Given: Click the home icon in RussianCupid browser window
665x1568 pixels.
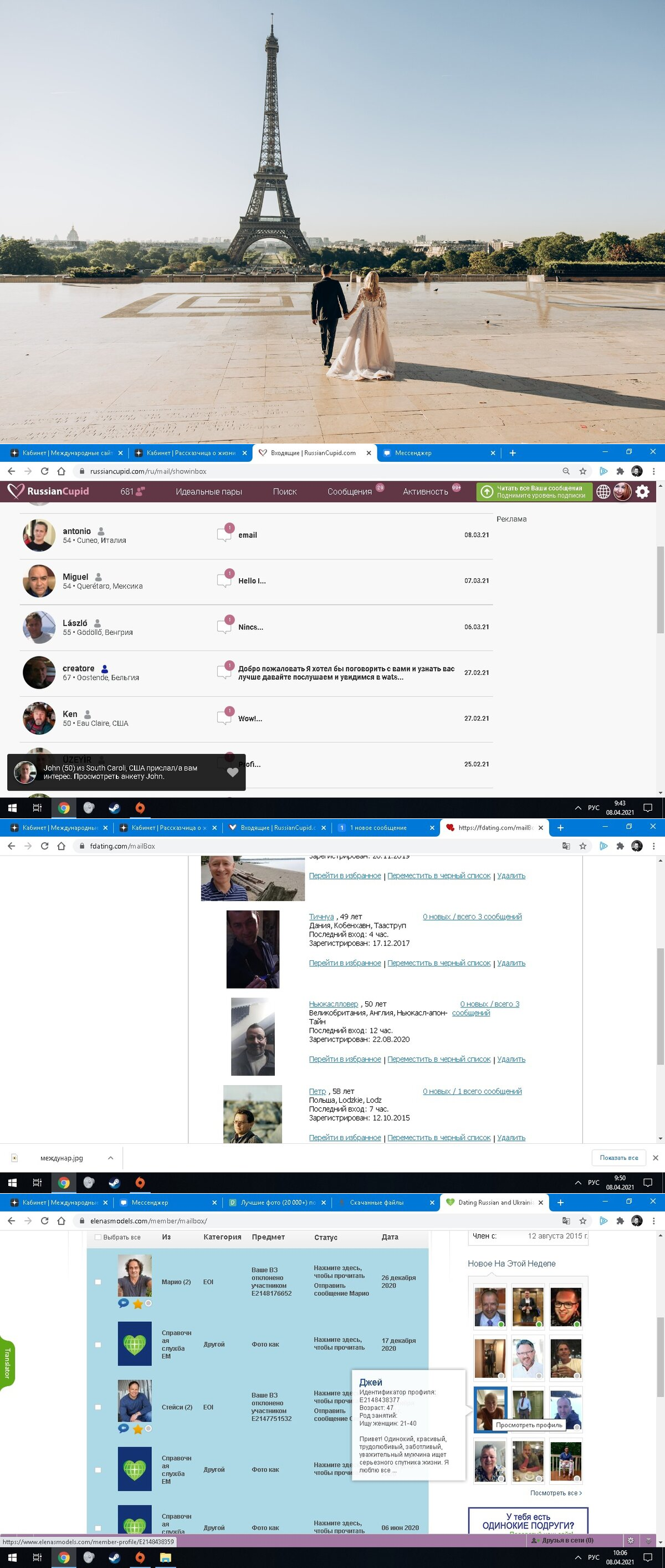Looking at the screenshot, I should pos(61,471).
